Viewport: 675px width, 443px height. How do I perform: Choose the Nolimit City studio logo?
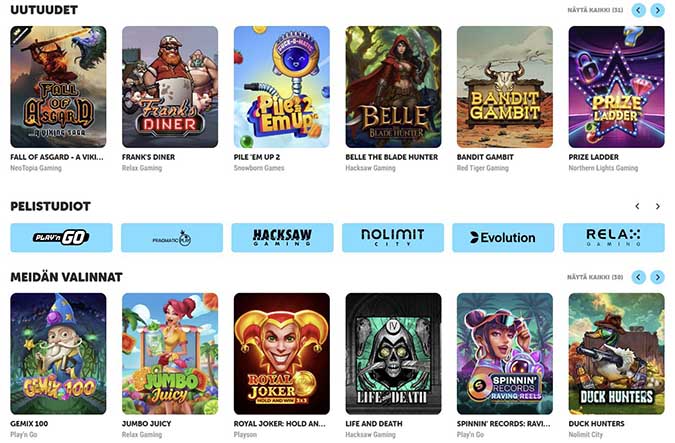point(393,237)
